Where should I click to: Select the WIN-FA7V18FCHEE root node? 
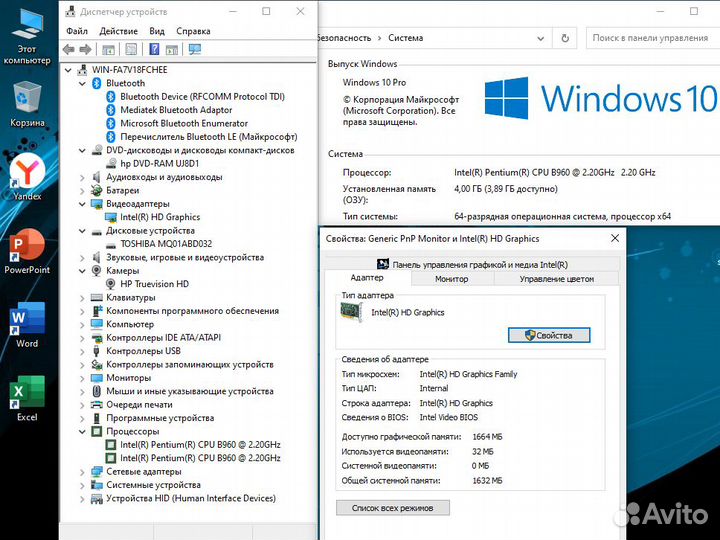(x=129, y=70)
